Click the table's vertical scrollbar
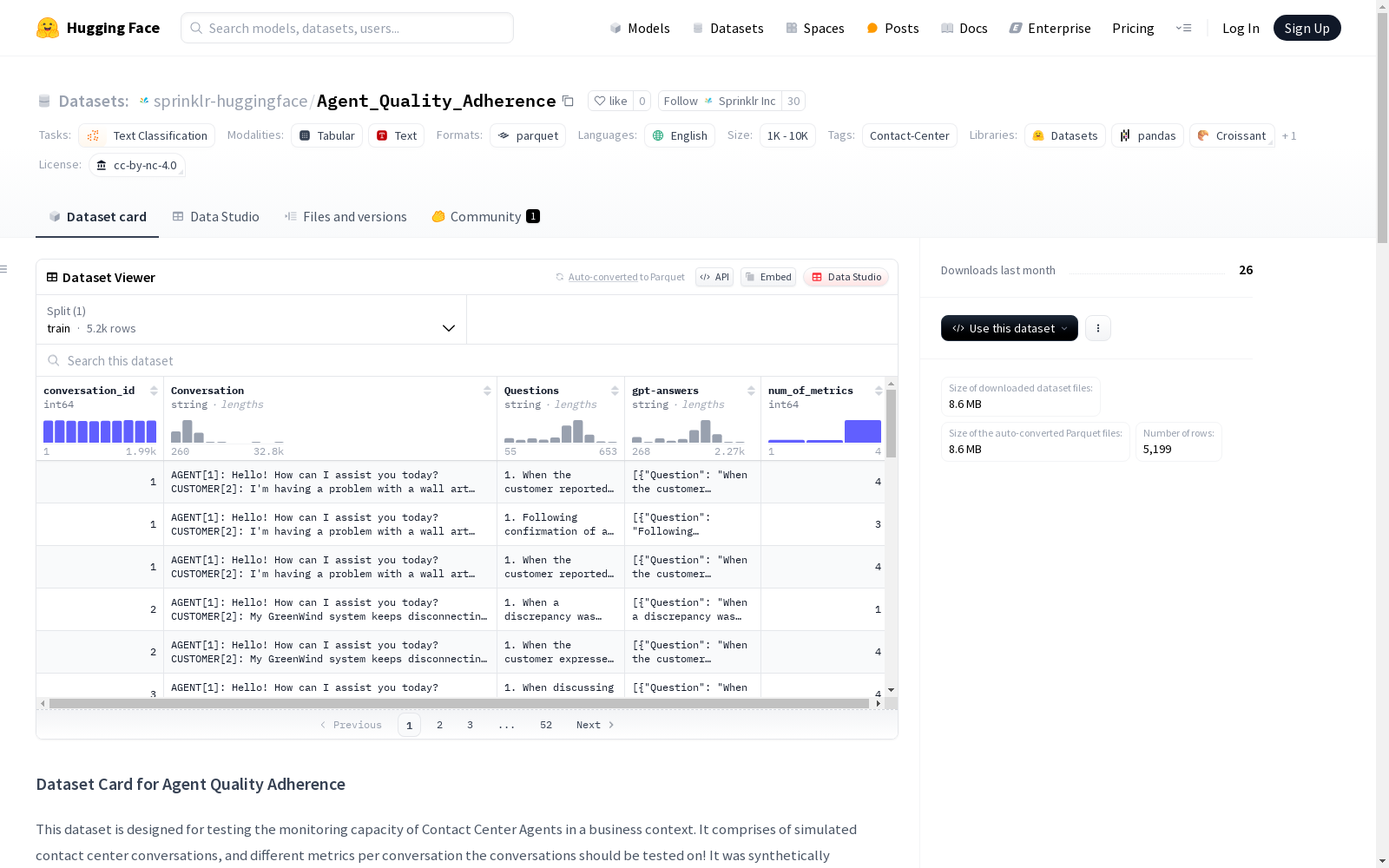This screenshot has width=1389, height=868. [x=891, y=424]
